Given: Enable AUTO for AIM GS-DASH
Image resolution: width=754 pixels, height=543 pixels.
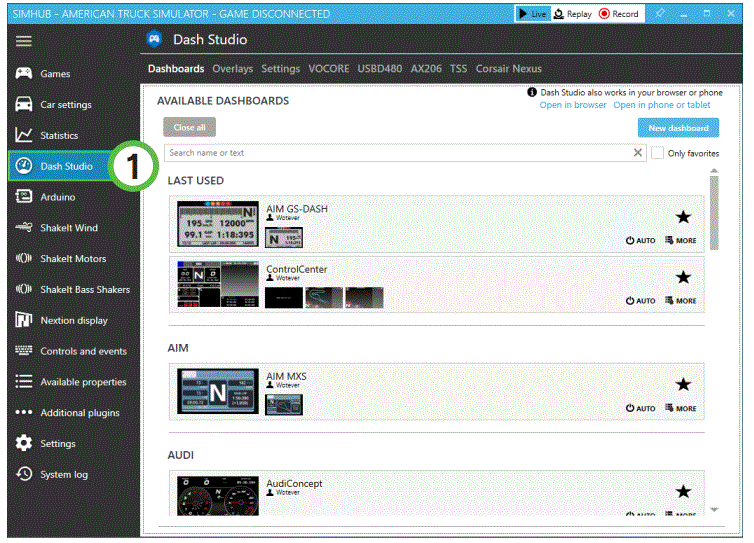Looking at the screenshot, I should (640, 240).
